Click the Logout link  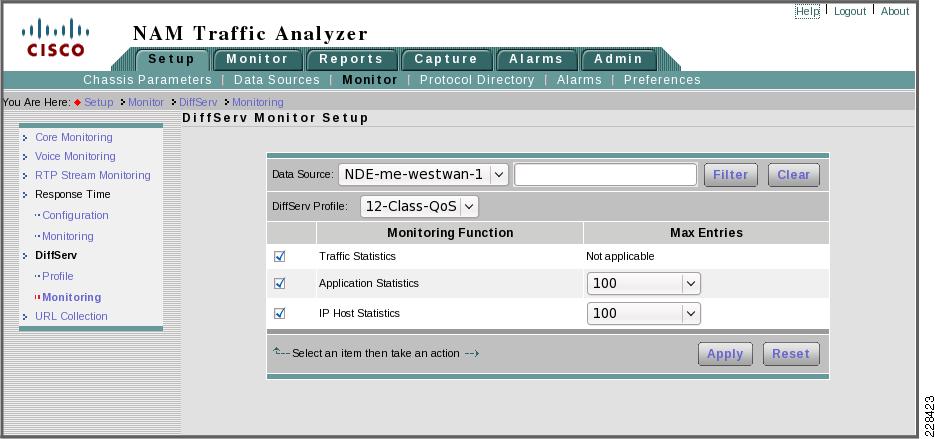coord(850,11)
